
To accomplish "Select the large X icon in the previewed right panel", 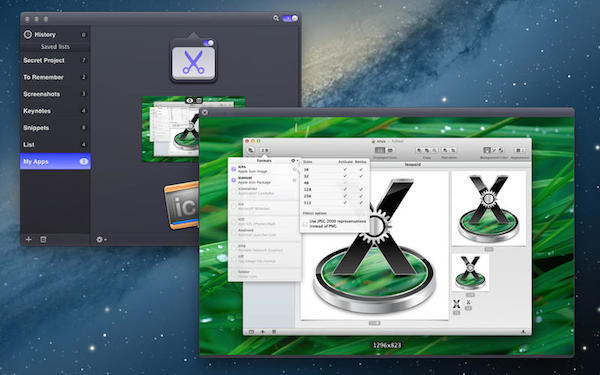I will coord(489,209).
